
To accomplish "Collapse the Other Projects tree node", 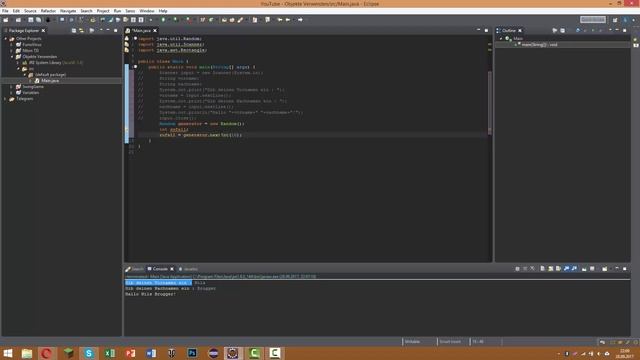I will (x=6, y=39).
